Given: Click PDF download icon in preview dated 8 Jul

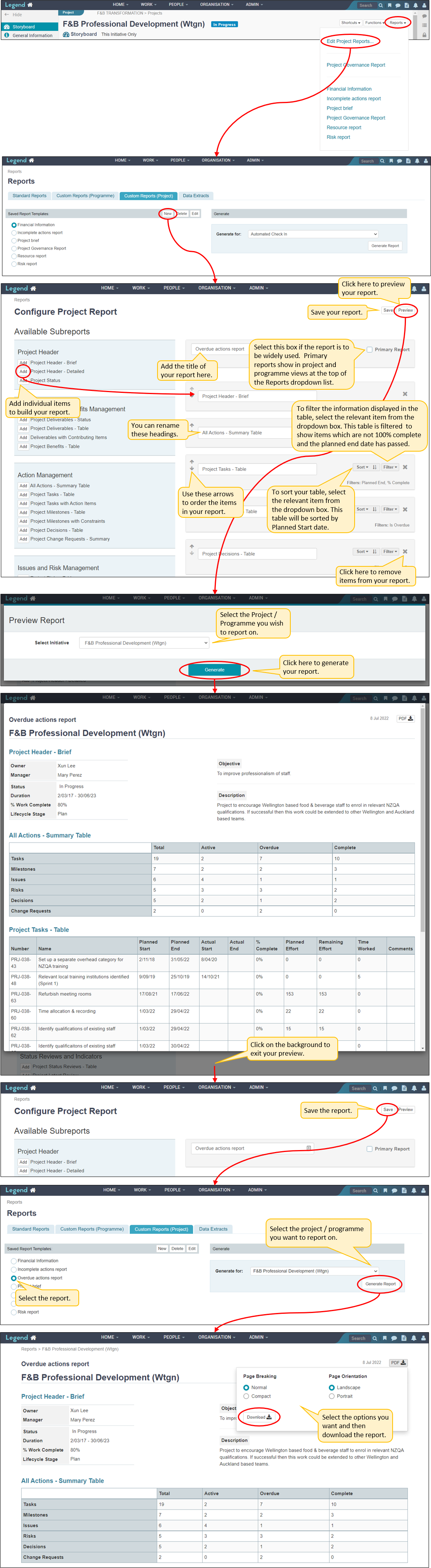Looking at the screenshot, I should point(406,718).
